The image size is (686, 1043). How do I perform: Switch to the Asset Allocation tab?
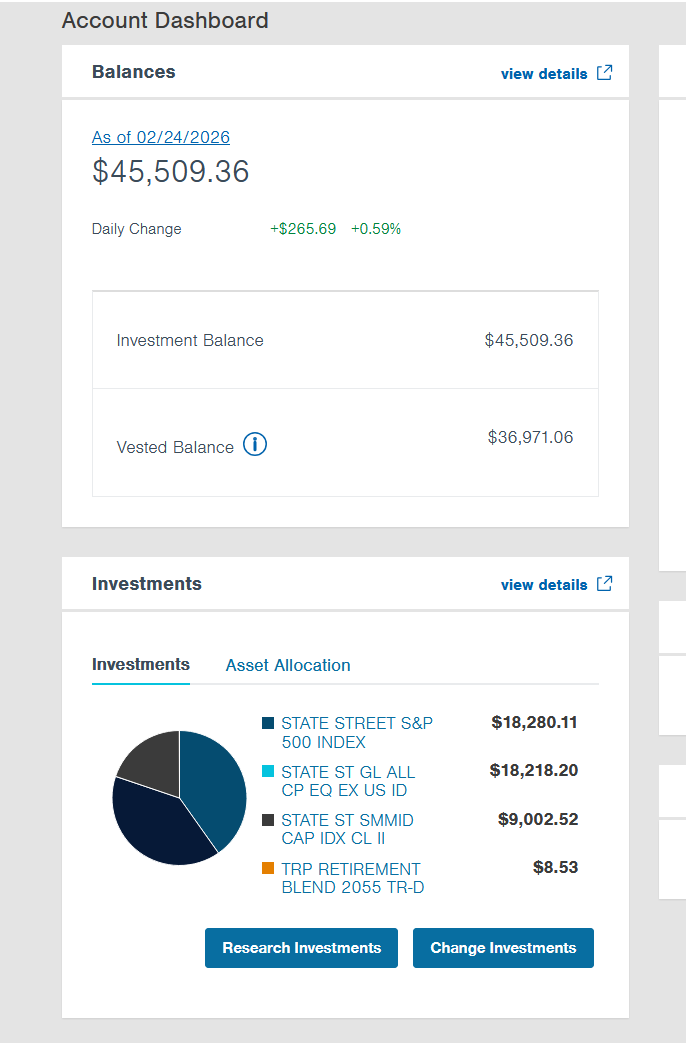click(288, 665)
